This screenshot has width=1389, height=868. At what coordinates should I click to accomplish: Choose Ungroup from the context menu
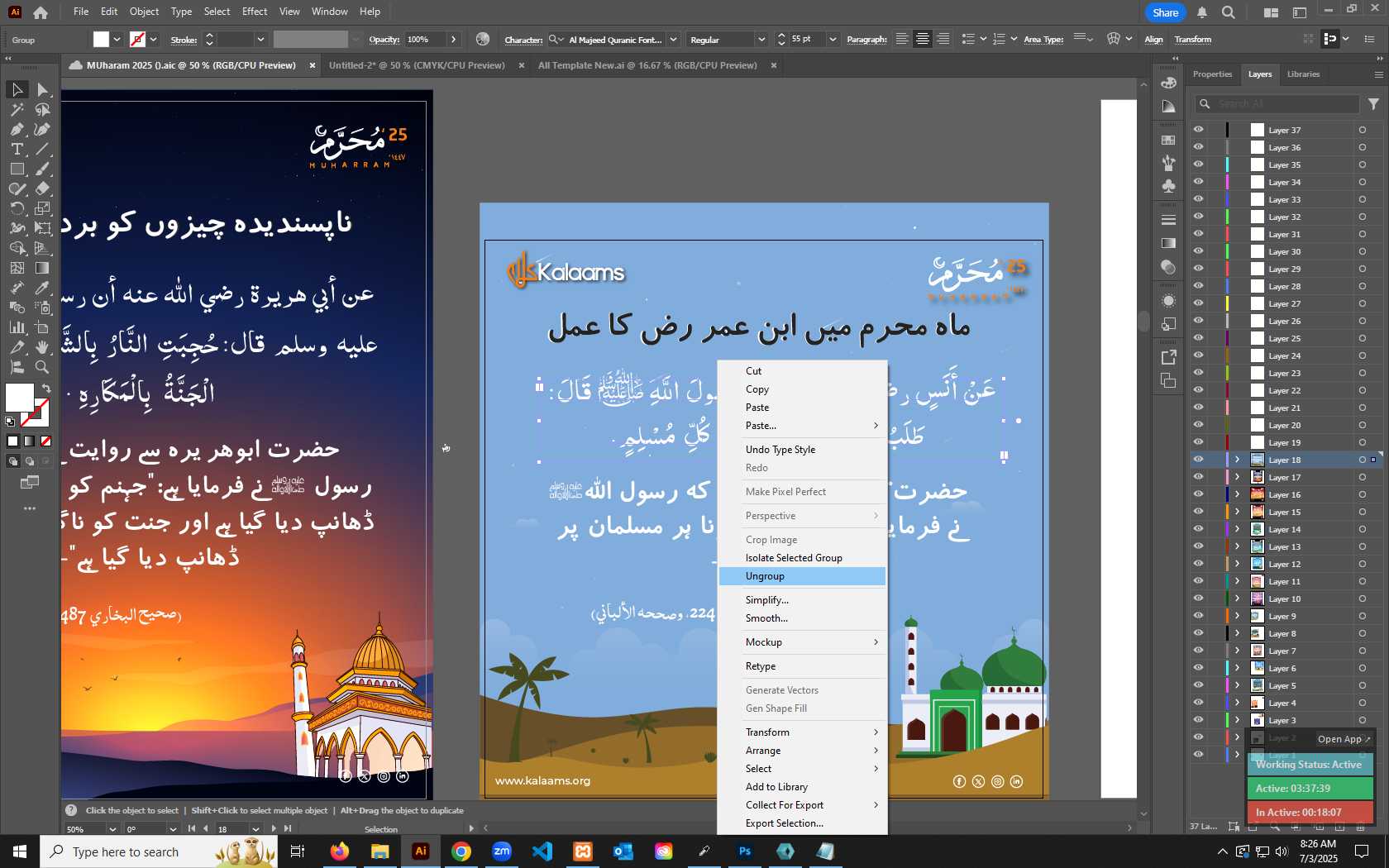[802, 576]
